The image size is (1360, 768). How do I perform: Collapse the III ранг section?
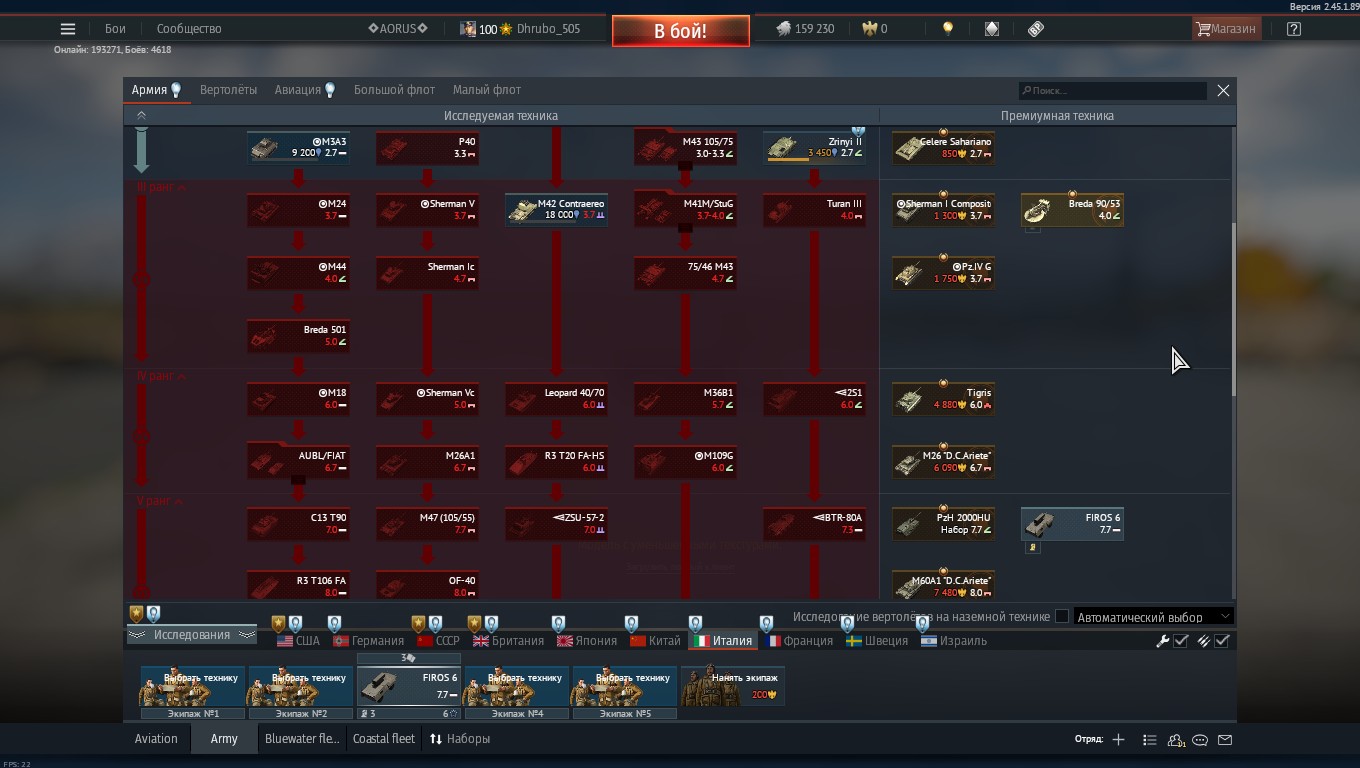[161, 187]
